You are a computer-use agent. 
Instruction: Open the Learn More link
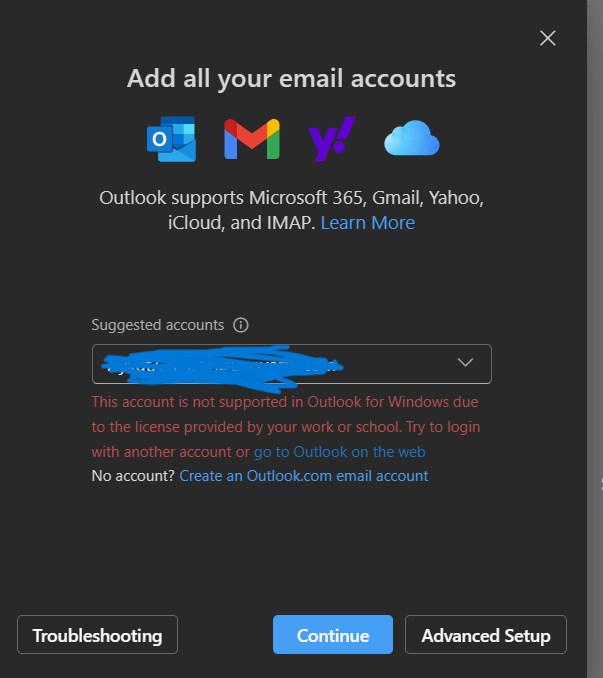(367, 223)
